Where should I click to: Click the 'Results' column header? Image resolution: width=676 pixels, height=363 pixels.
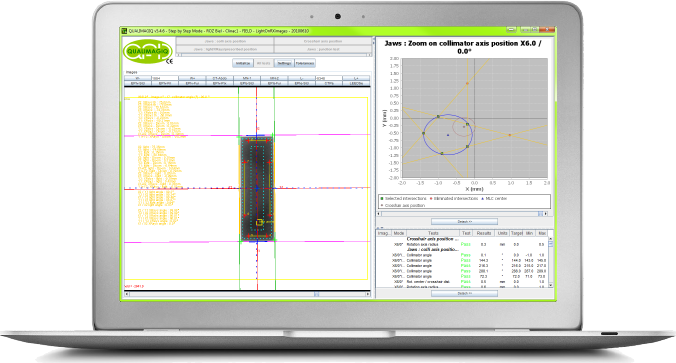click(x=484, y=233)
